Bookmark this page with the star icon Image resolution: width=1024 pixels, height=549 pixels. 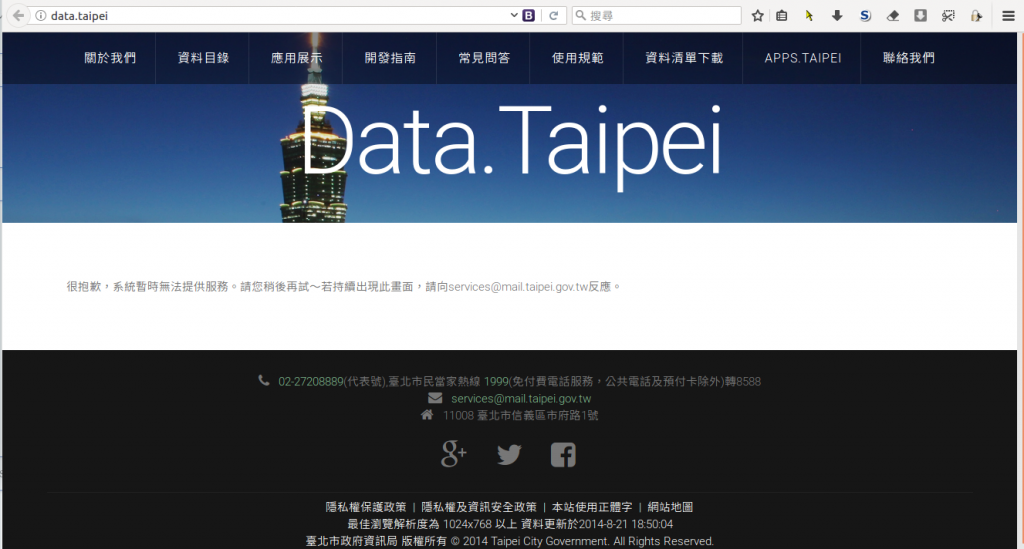758,16
